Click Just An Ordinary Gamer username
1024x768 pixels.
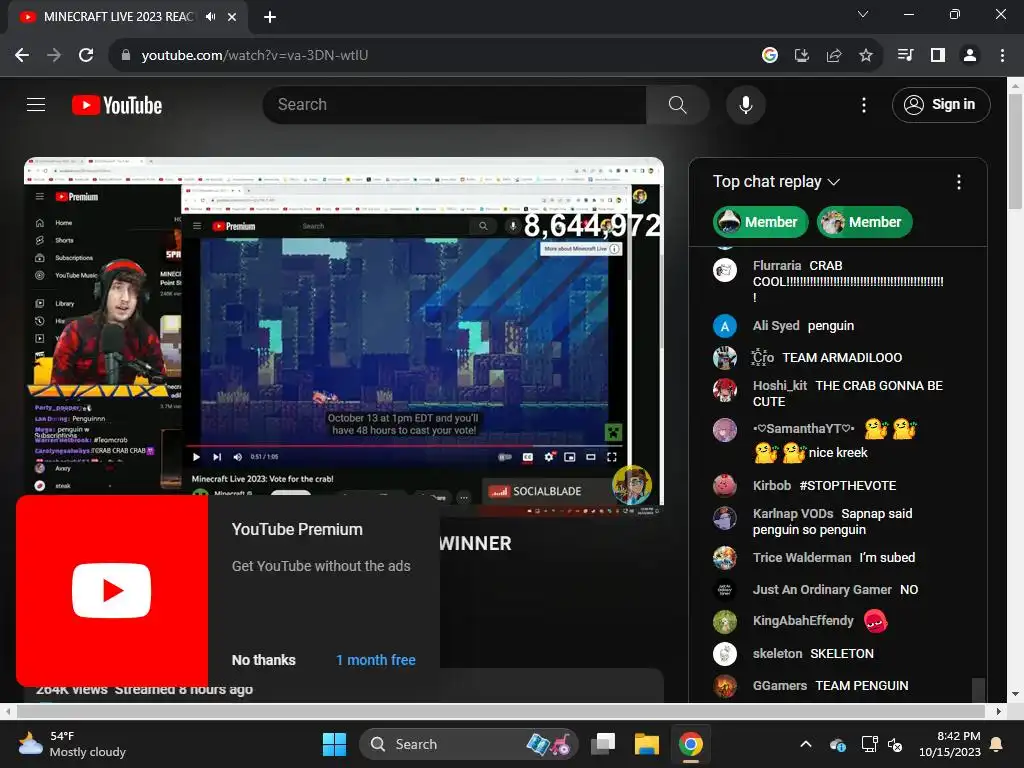(822, 589)
